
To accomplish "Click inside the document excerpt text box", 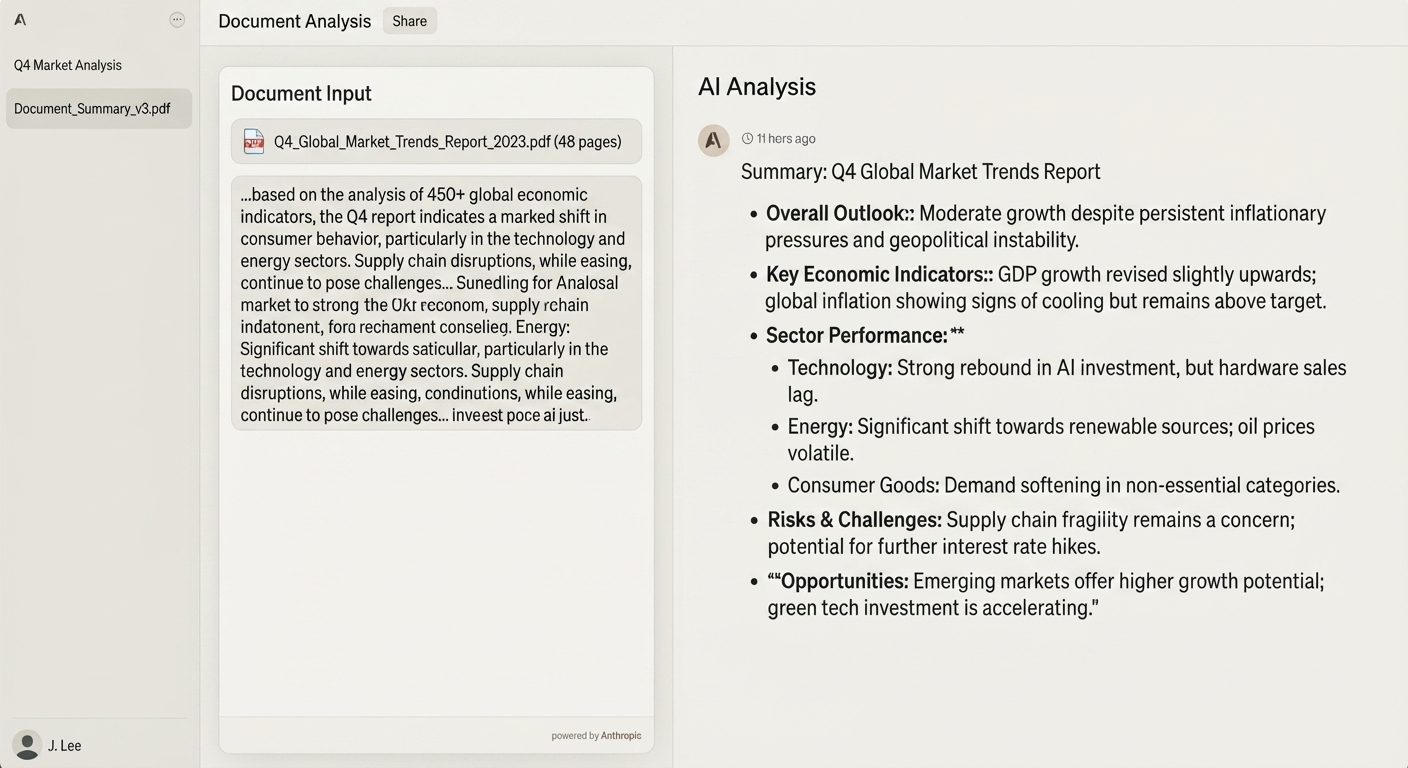I will (x=436, y=303).
